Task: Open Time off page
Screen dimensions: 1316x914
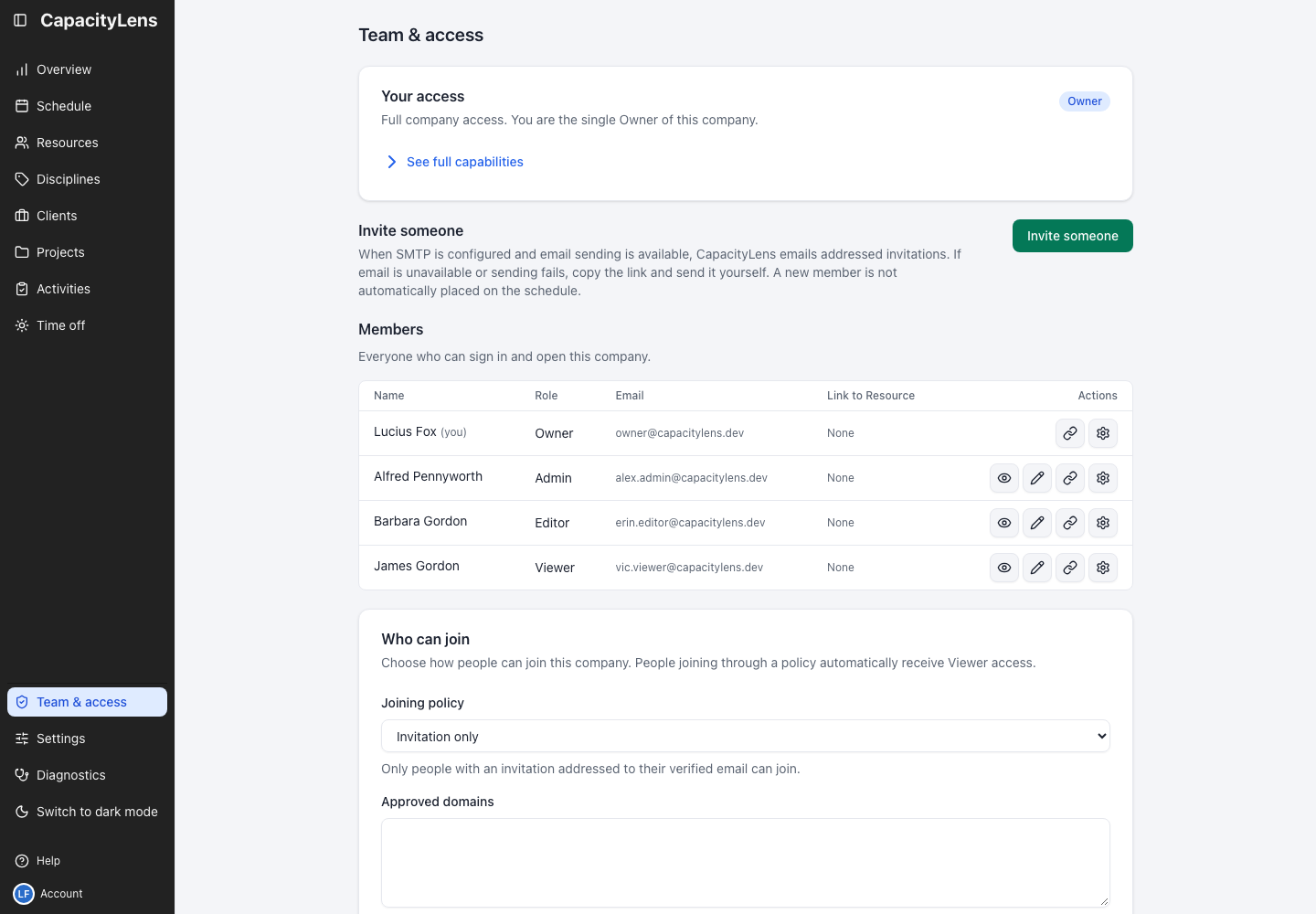Action: 87,325
